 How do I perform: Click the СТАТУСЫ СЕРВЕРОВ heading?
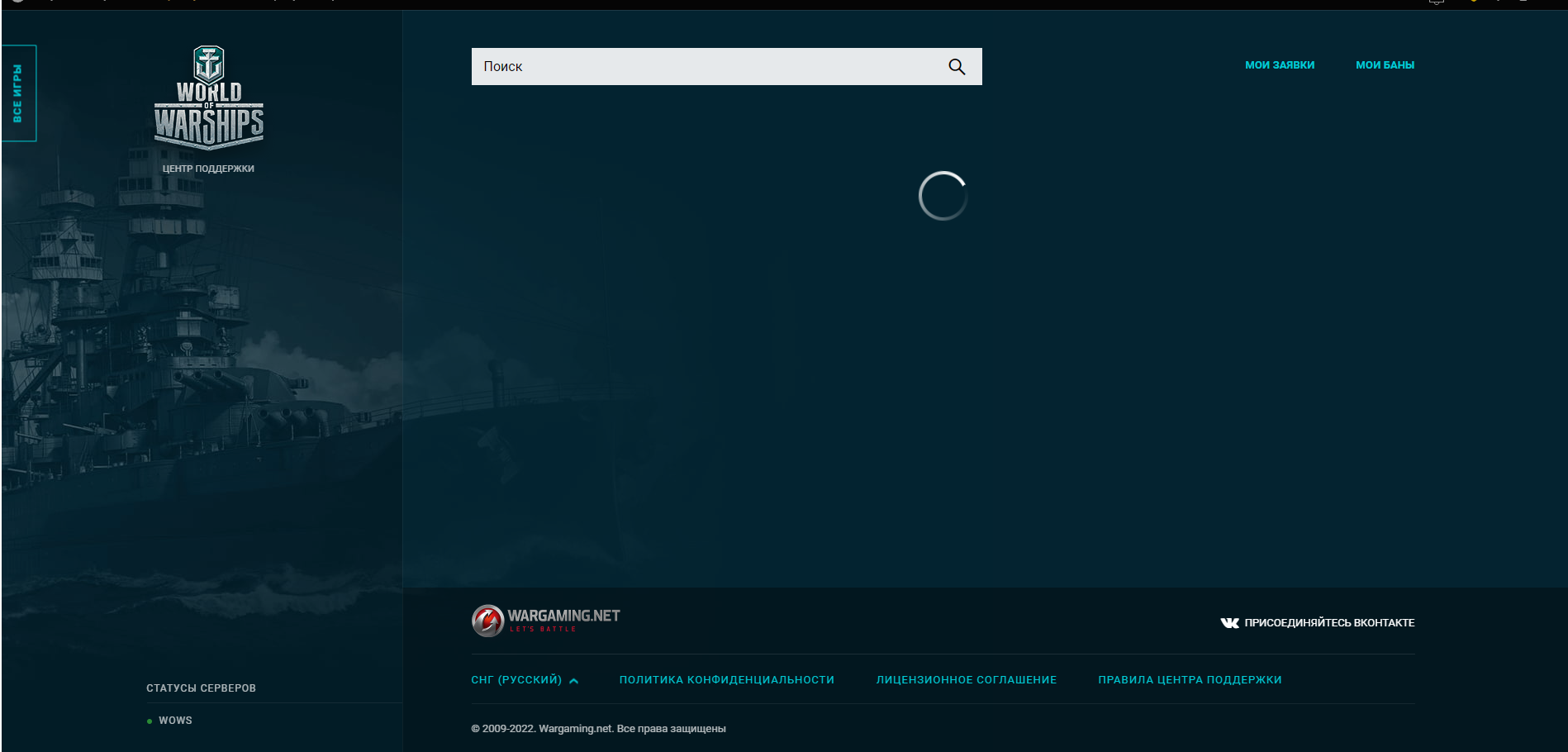[201, 688]
